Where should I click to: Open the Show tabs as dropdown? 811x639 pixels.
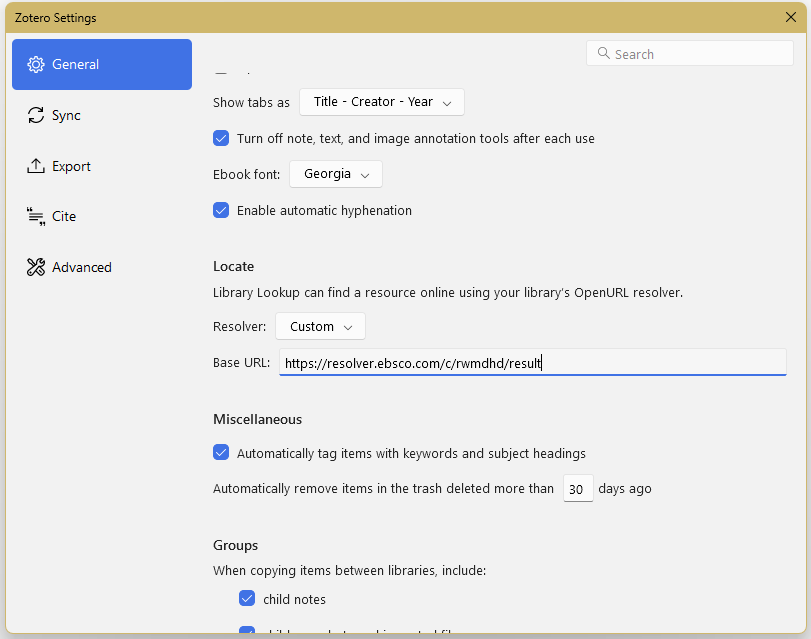coord(381,101)
